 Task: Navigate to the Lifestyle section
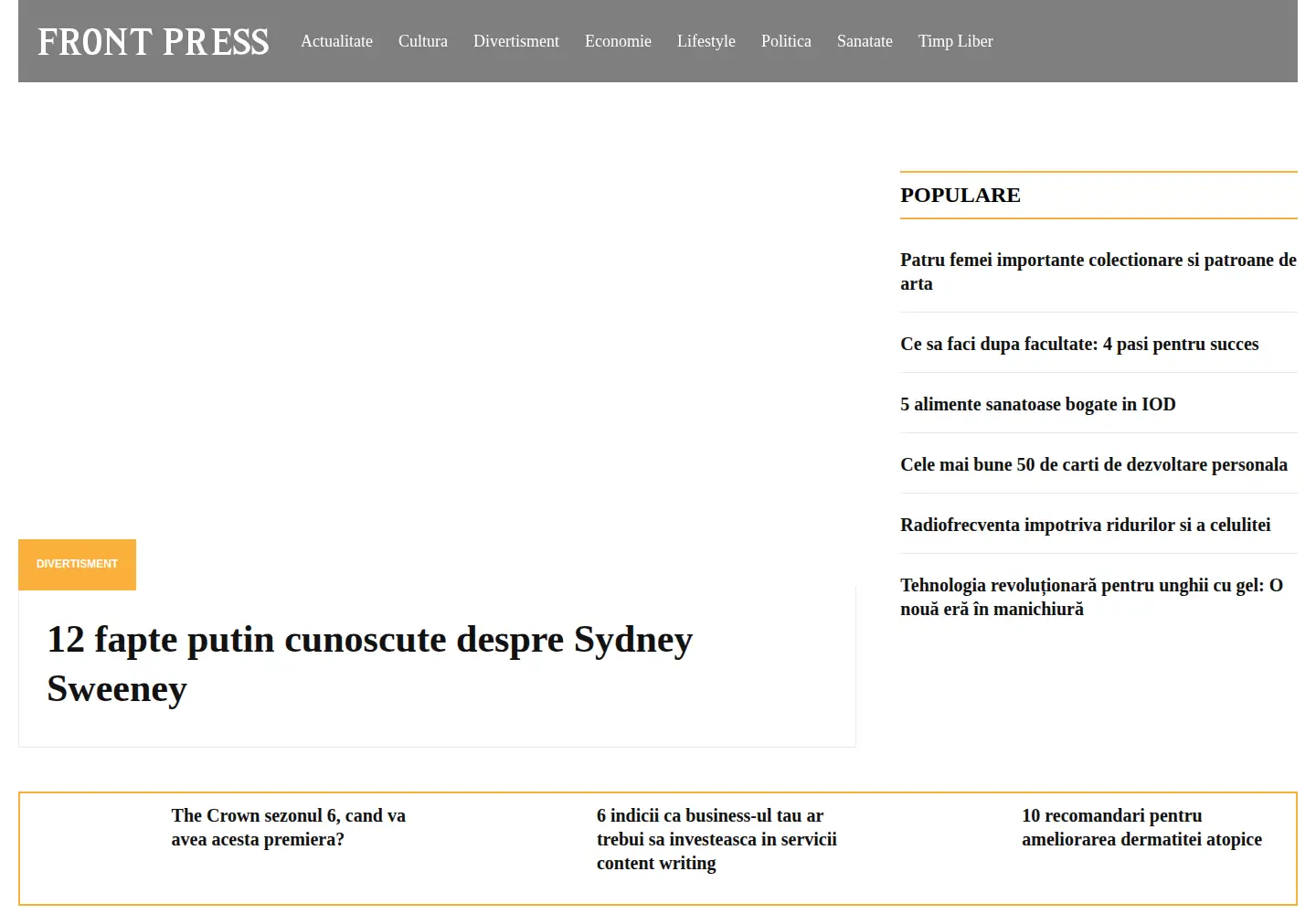coord(706,41)
